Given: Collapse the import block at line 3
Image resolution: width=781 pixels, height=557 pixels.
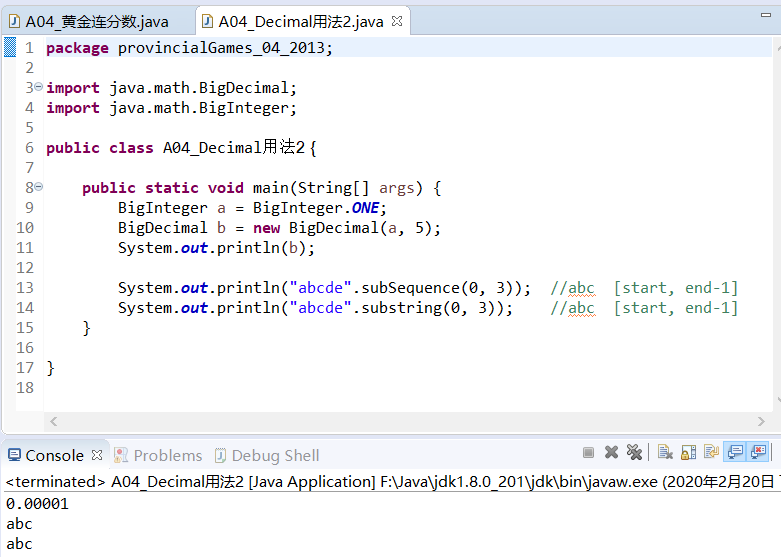Looking at the screenshot, I should tap(38, 87).
